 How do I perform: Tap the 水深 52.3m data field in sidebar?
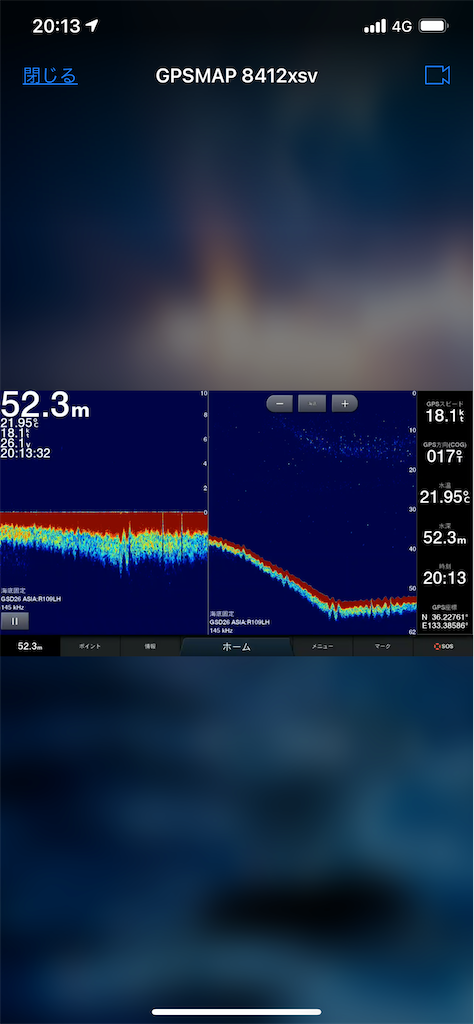tap(445, 533)
